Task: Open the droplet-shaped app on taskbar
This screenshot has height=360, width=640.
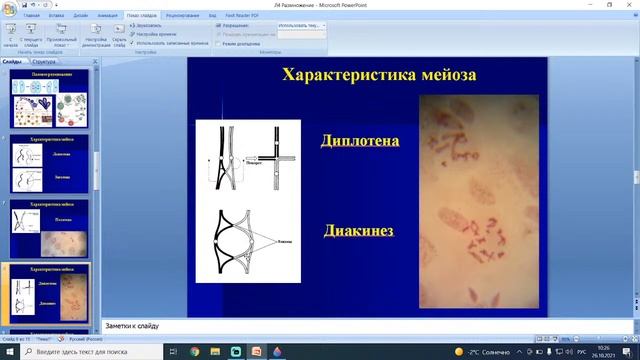Action: 277,351
